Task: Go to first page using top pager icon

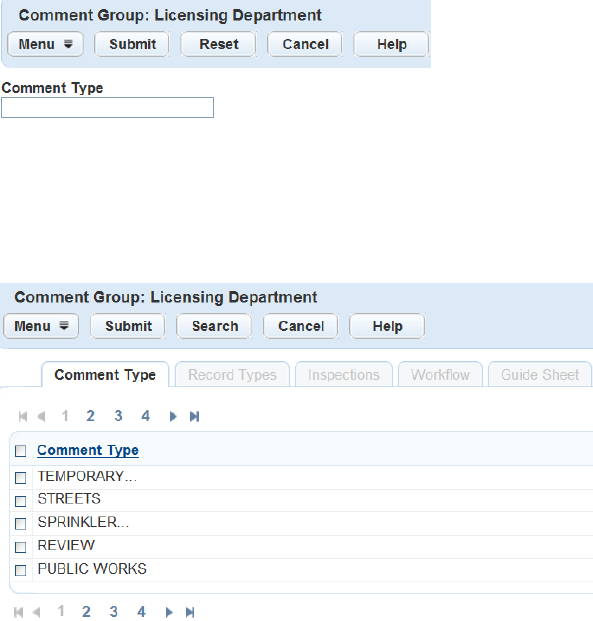Action: 23,416
